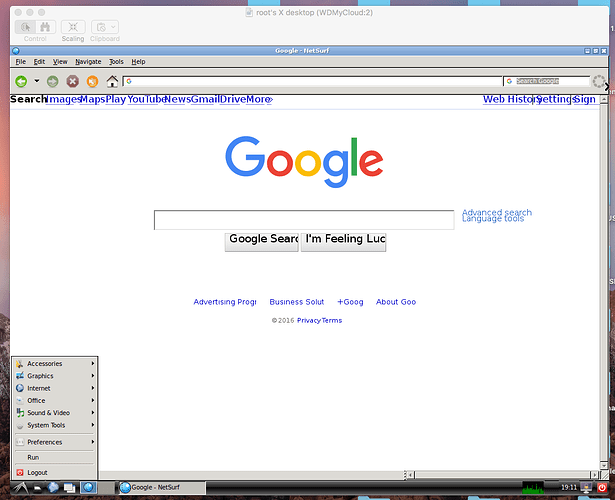Expand the More » link
This screenshot has height=500, width=615.
pos(259,99)
